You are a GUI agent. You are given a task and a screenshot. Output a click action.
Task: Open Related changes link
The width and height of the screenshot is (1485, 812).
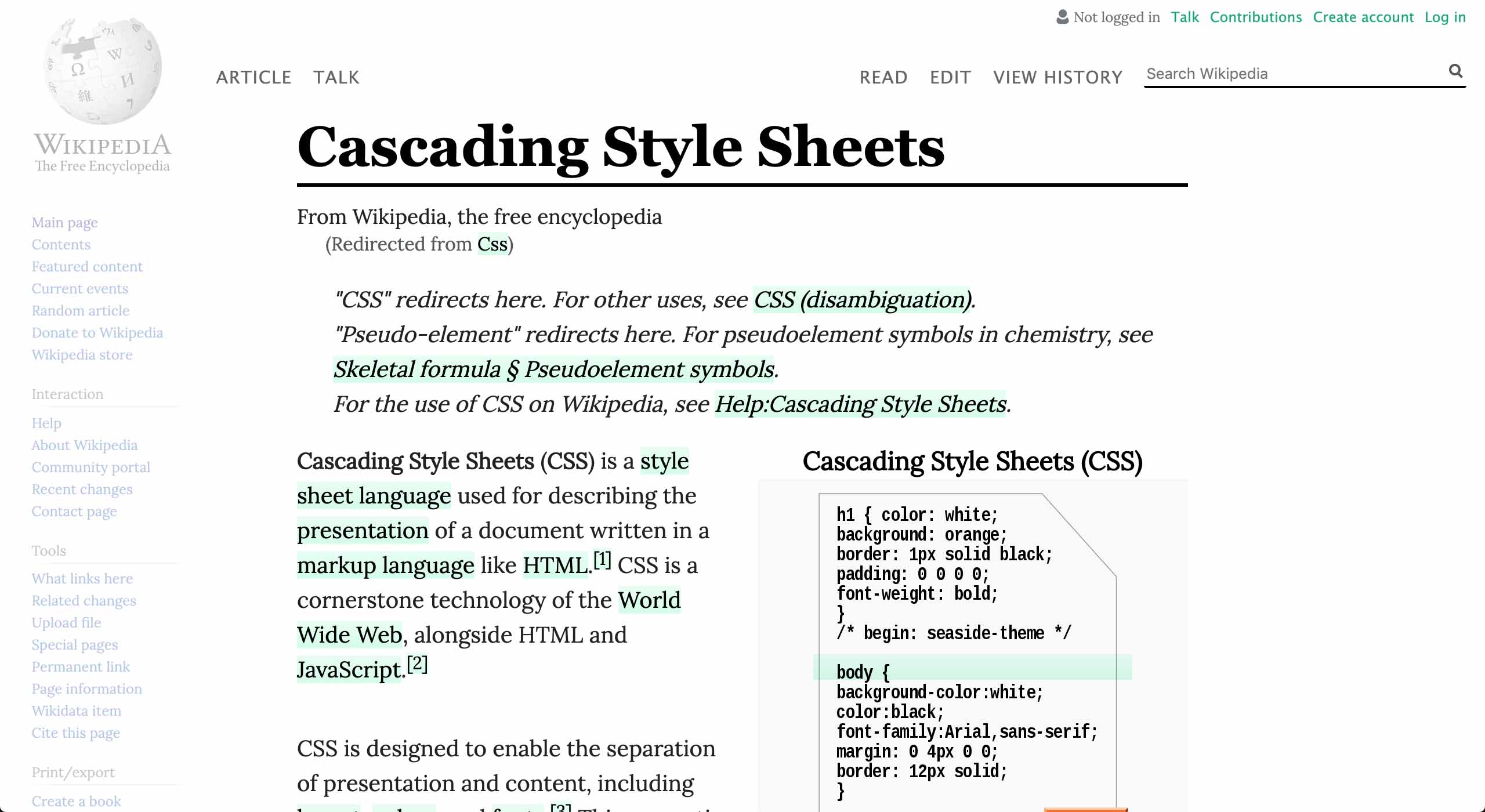84,601
